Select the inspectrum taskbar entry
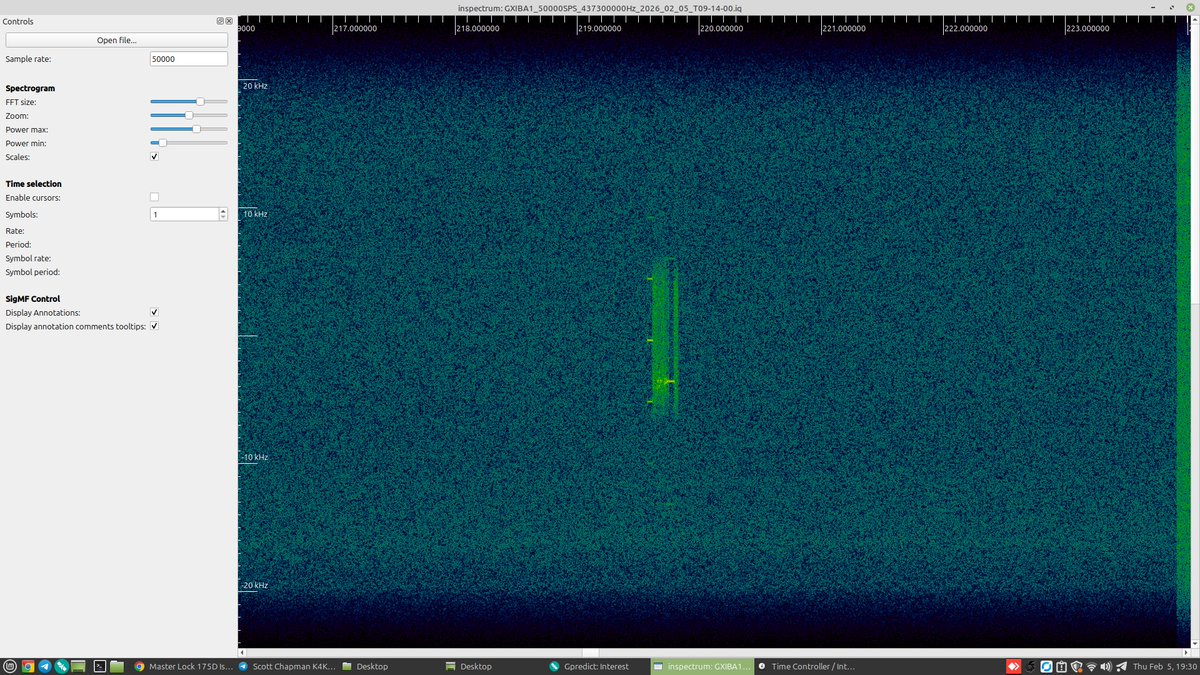 click(702, 666)
